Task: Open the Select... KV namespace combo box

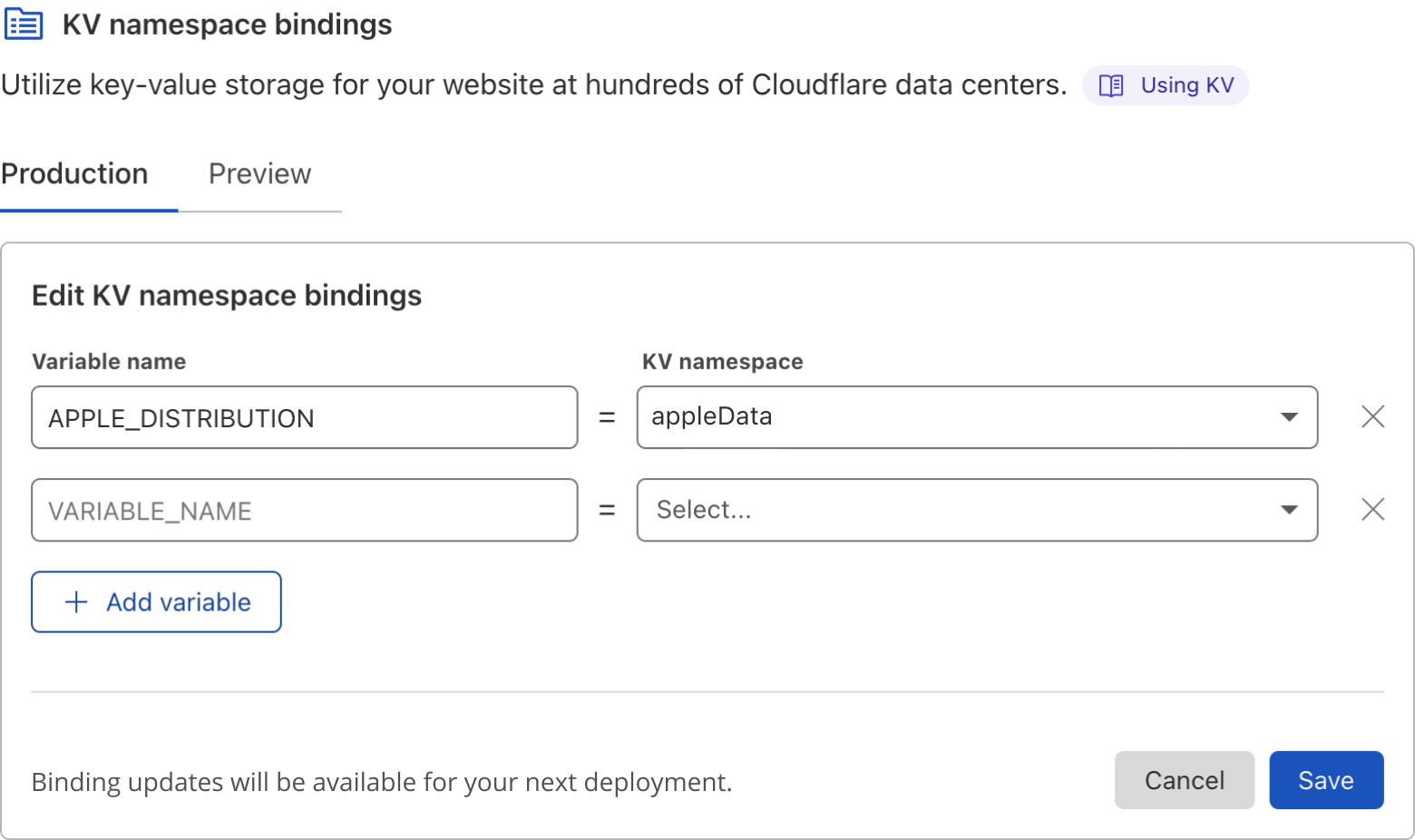Action: coord(961,510)
